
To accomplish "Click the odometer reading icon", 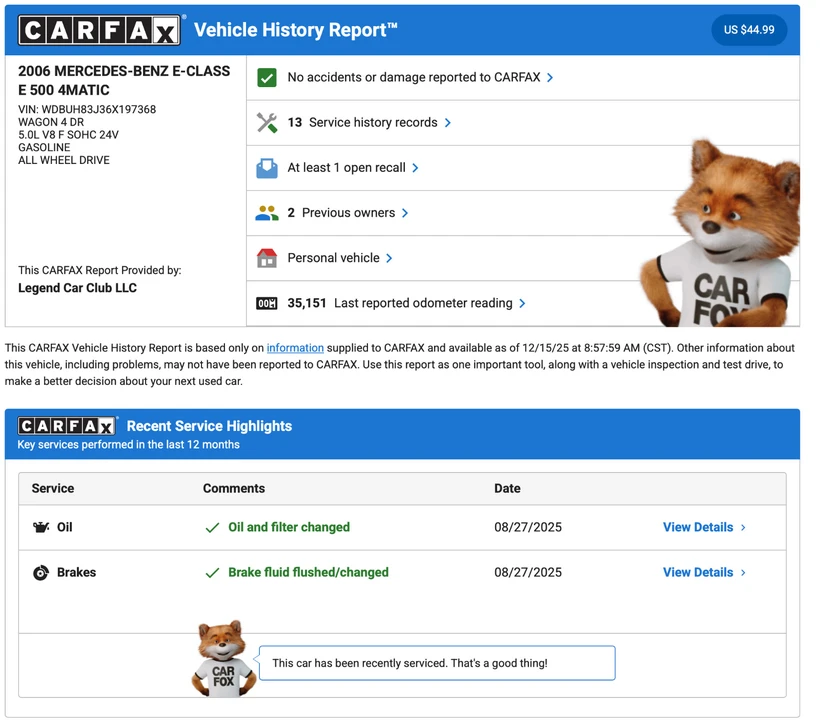I will [267, 303].
